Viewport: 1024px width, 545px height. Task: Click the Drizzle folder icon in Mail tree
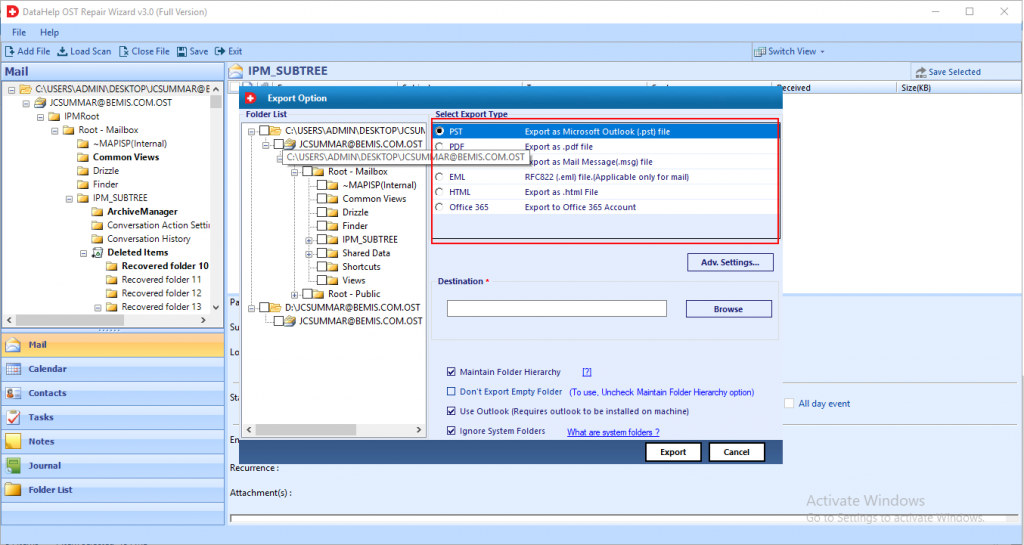(83, 170)
